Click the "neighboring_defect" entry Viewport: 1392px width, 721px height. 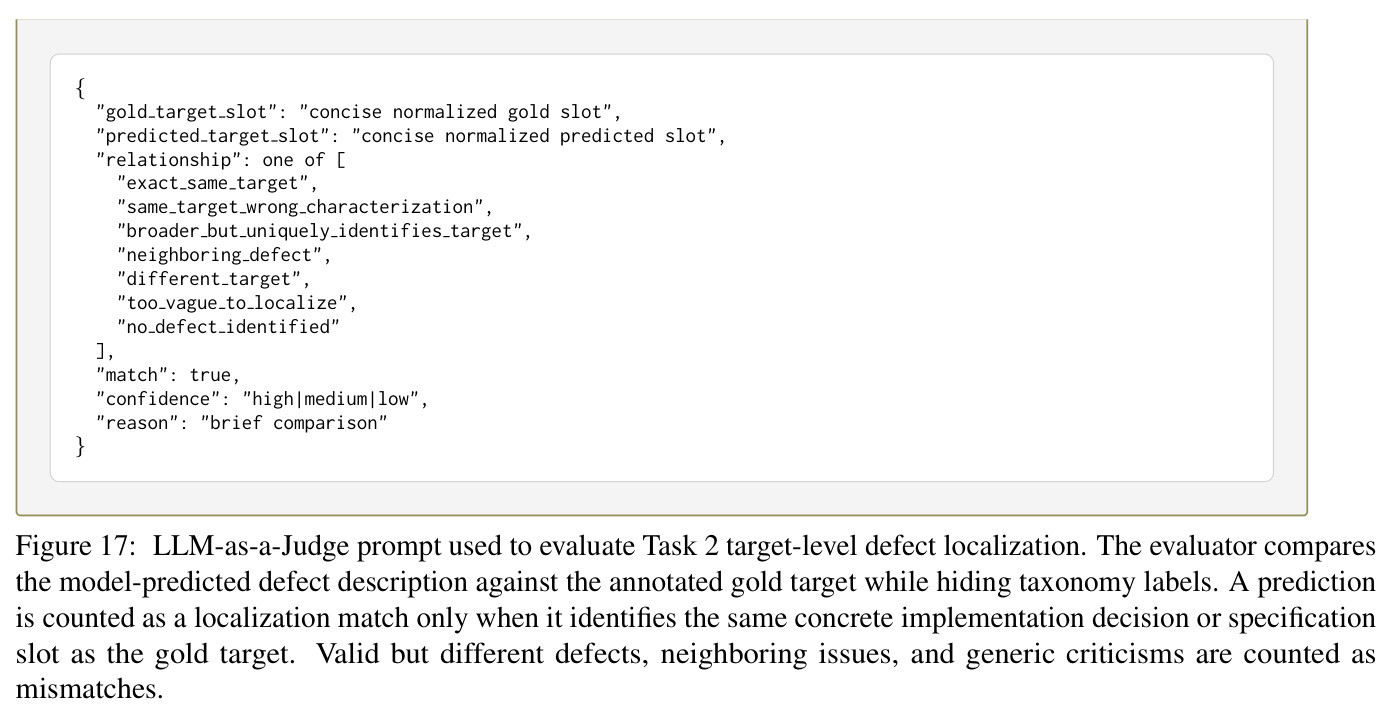pos(222,255)
